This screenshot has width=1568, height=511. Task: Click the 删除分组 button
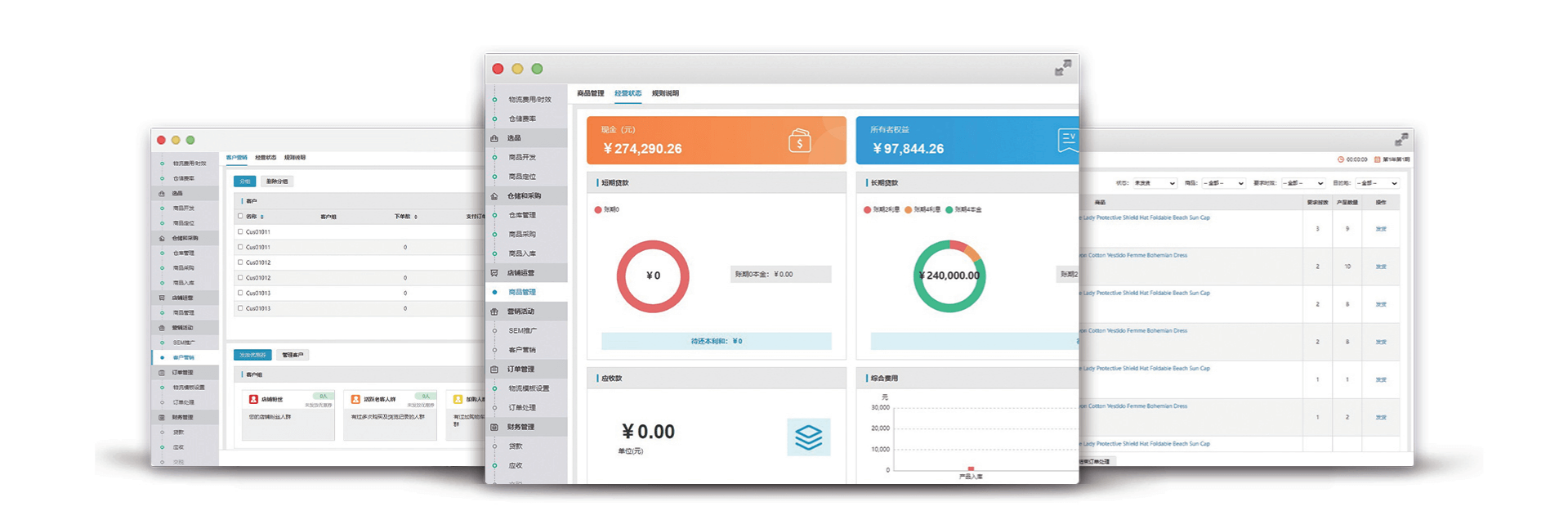point(277,182)
